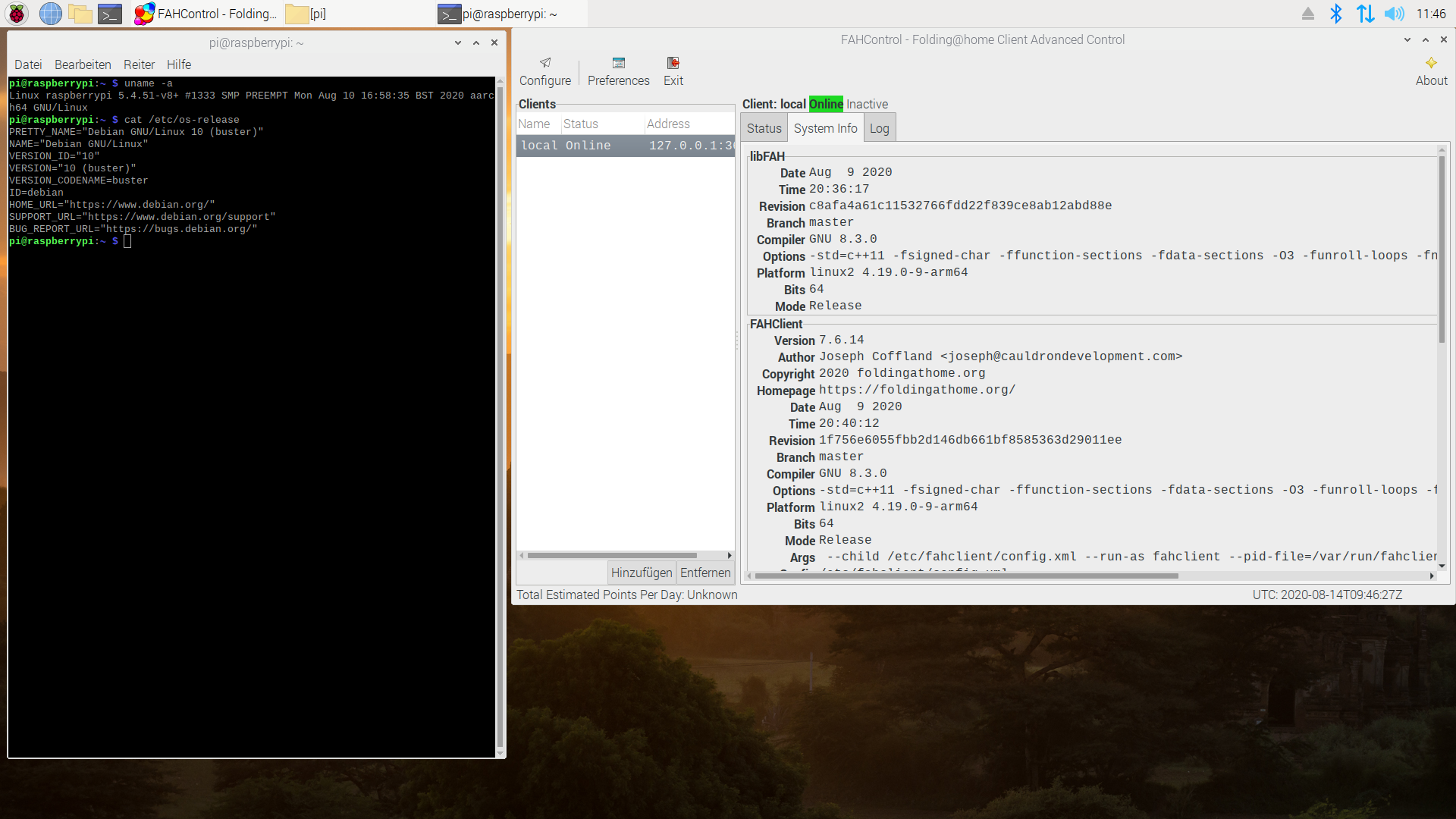Open the file manager taskbar icon
The height and width of the screenshot is (819, 1456).
(x=80, y=14)
